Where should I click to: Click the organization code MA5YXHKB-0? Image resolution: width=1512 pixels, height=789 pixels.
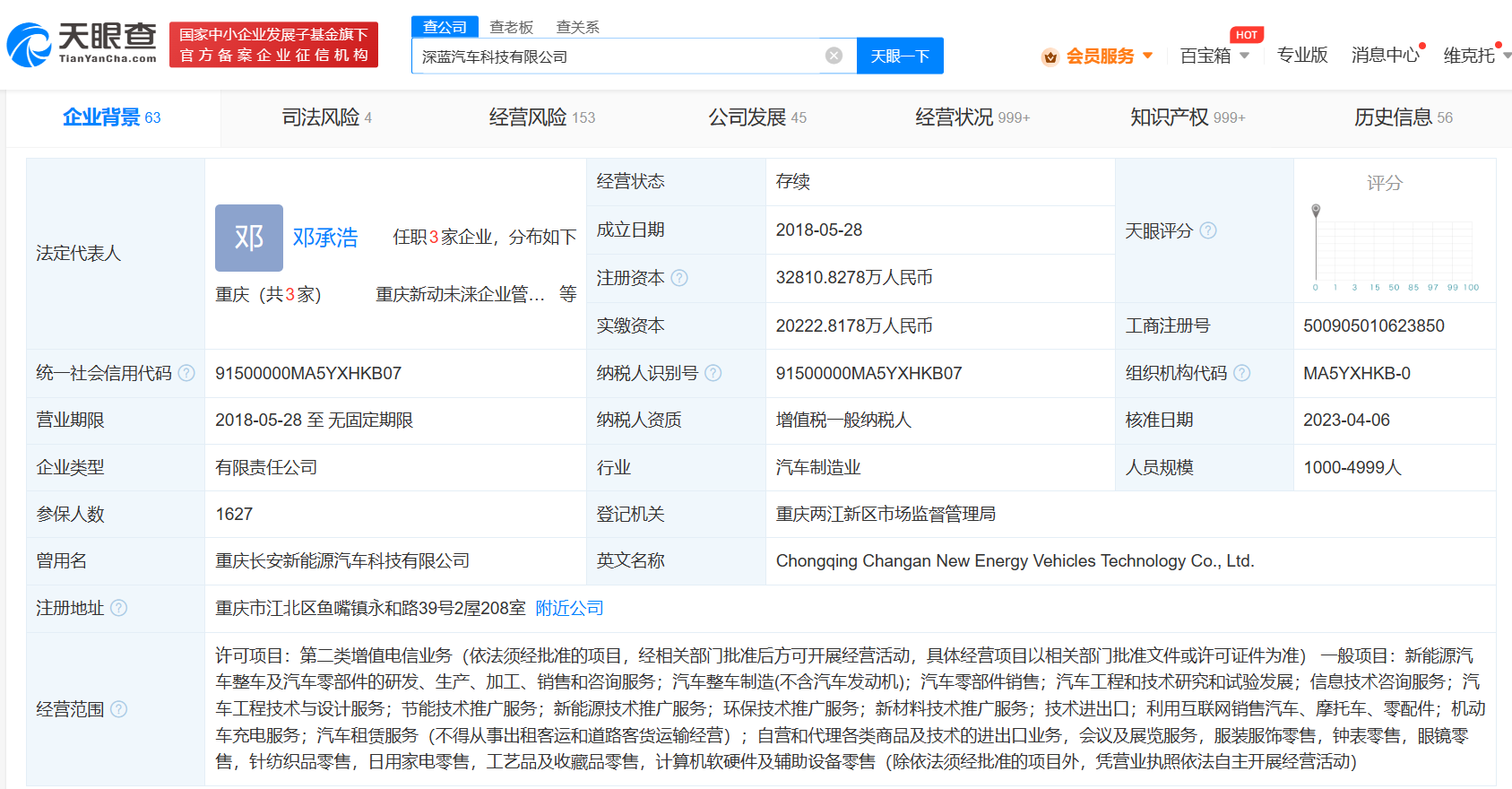coord(1357,373)
